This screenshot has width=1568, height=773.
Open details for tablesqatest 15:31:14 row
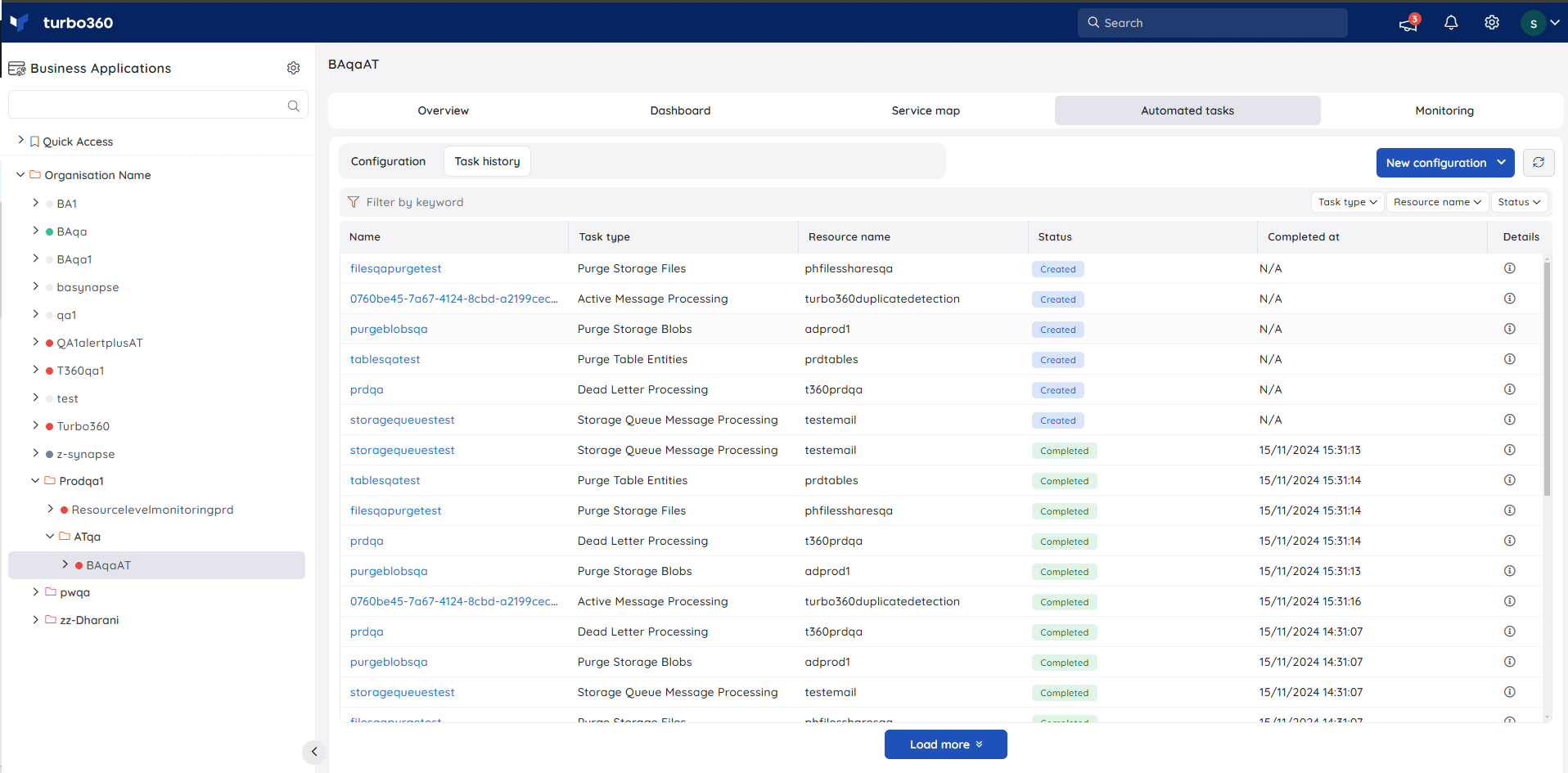click(1510, 480)
